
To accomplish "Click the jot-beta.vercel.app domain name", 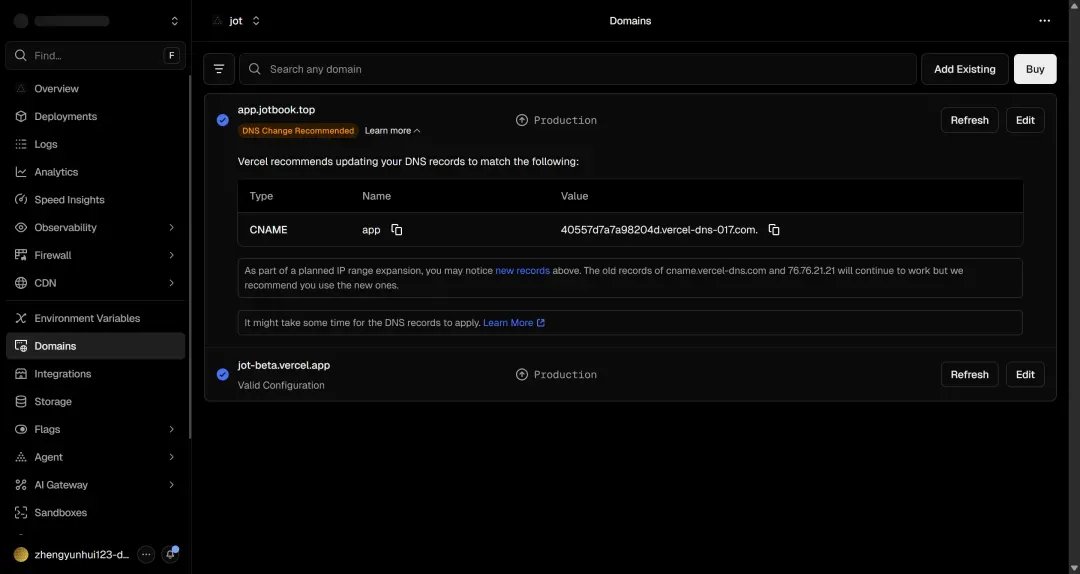I will point(284,365).
